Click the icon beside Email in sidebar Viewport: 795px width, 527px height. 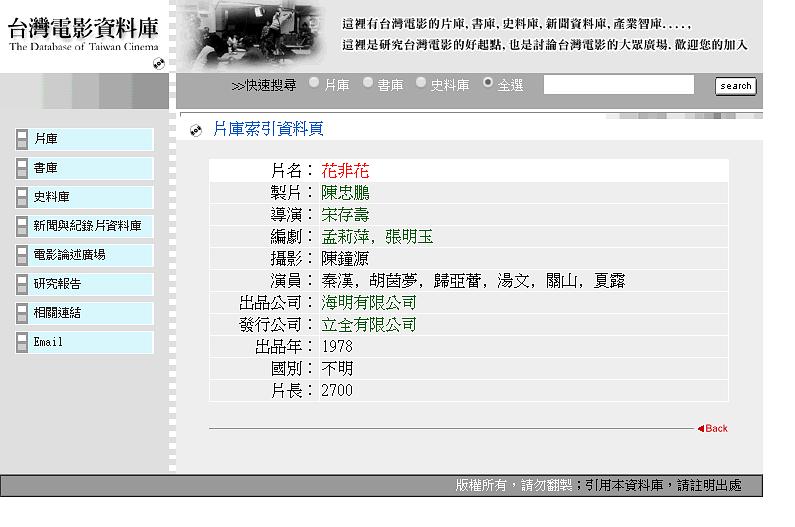[22, 342]
